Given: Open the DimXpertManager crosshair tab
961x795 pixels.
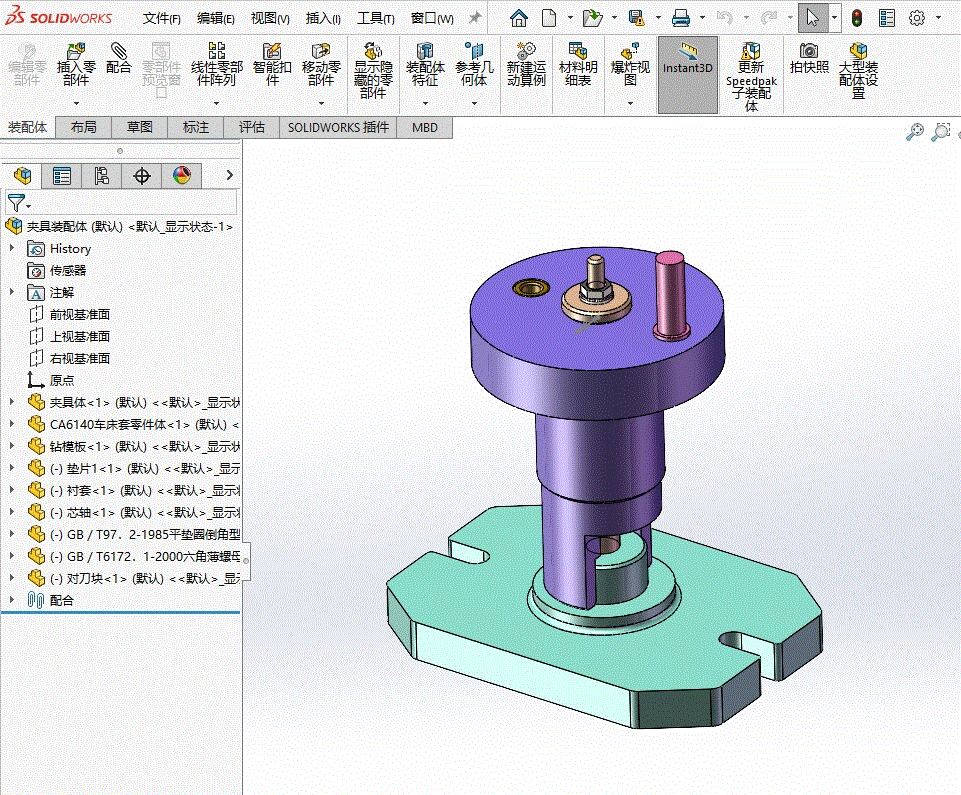Looking at the screenshot, I should [142, 176].
